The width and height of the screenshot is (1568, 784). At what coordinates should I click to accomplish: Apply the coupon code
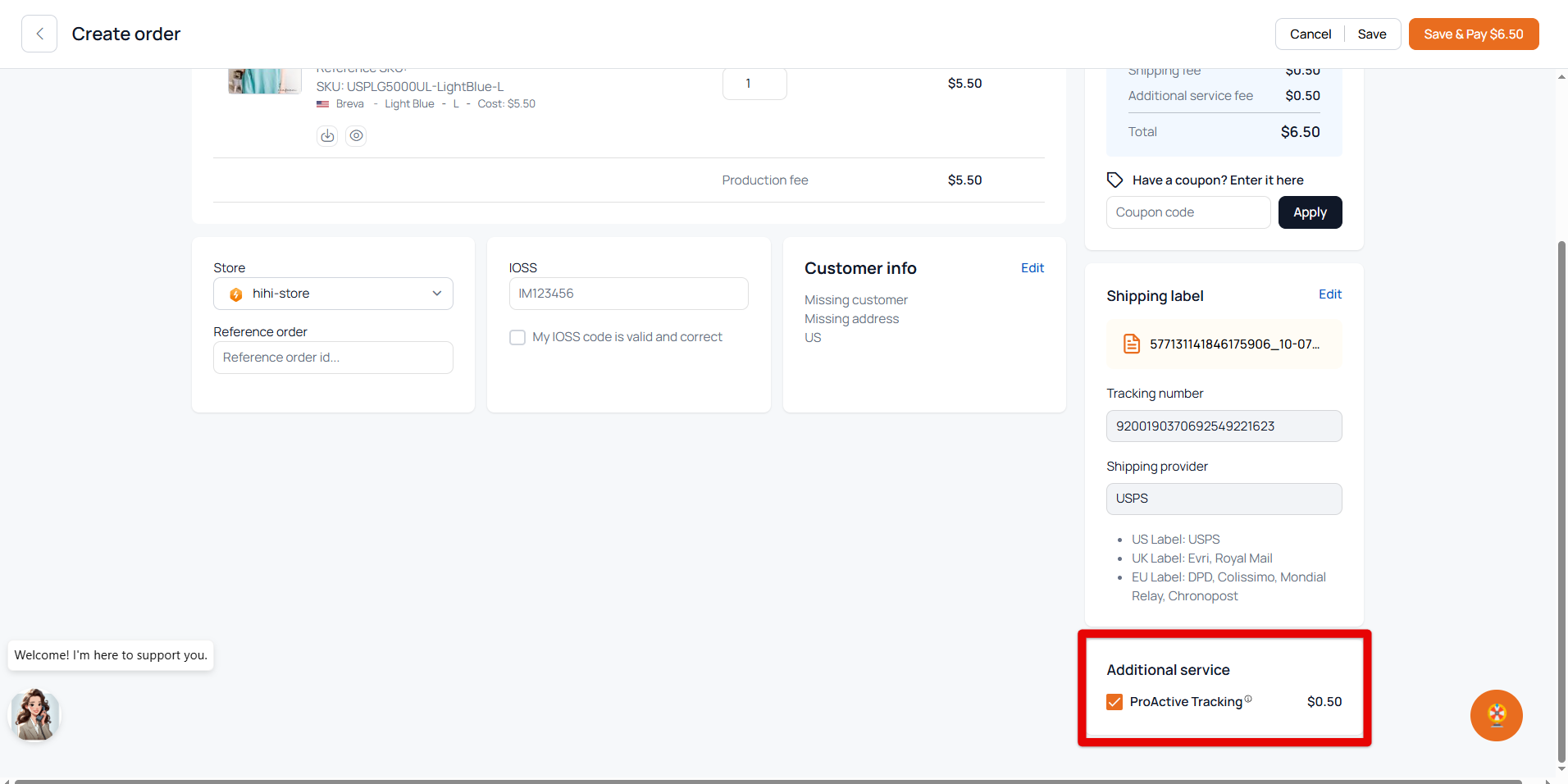(1310, 212)
